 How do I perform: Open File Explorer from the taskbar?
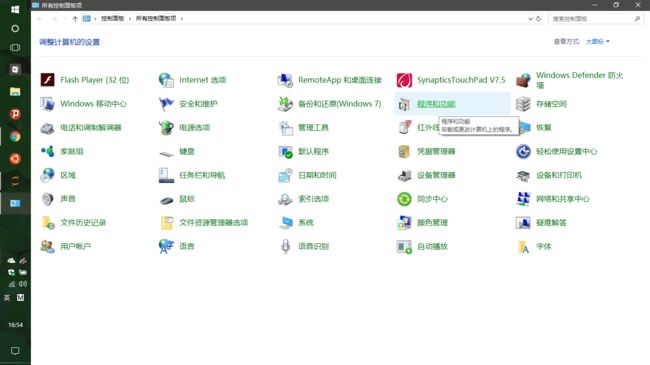tap(15, 92)
